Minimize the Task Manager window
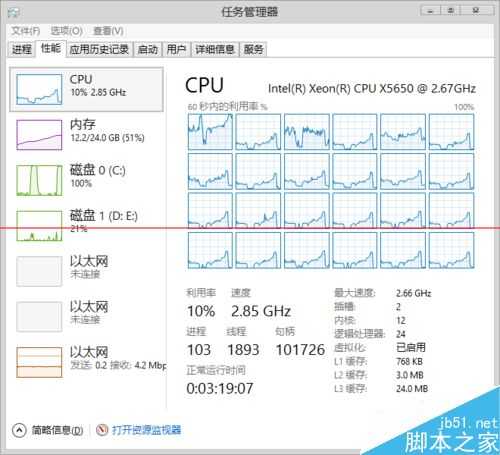This screenshot has height=455, width=500. [430, 11]
